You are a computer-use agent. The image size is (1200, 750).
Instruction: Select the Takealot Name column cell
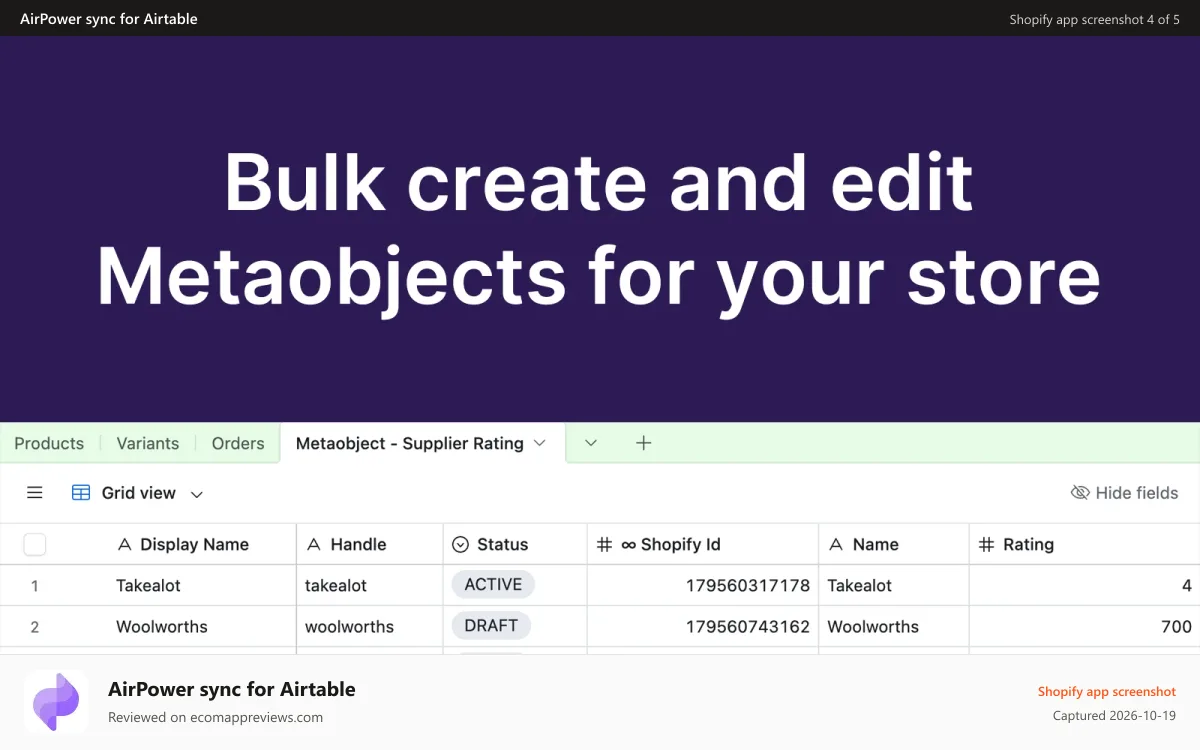pyautogui.click(x=894, y=586)
